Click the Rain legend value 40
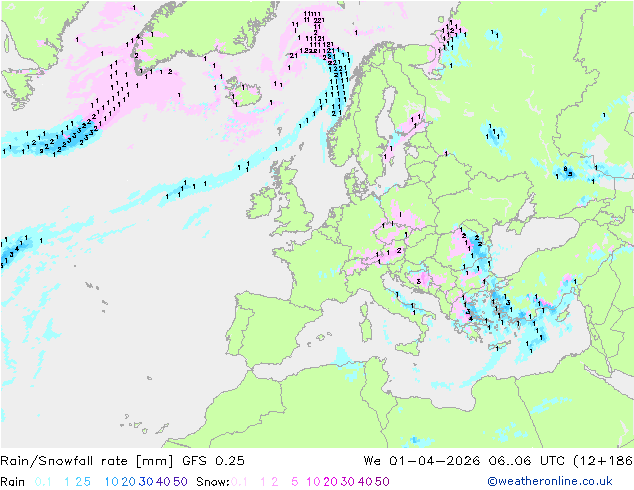 point(163,482)
